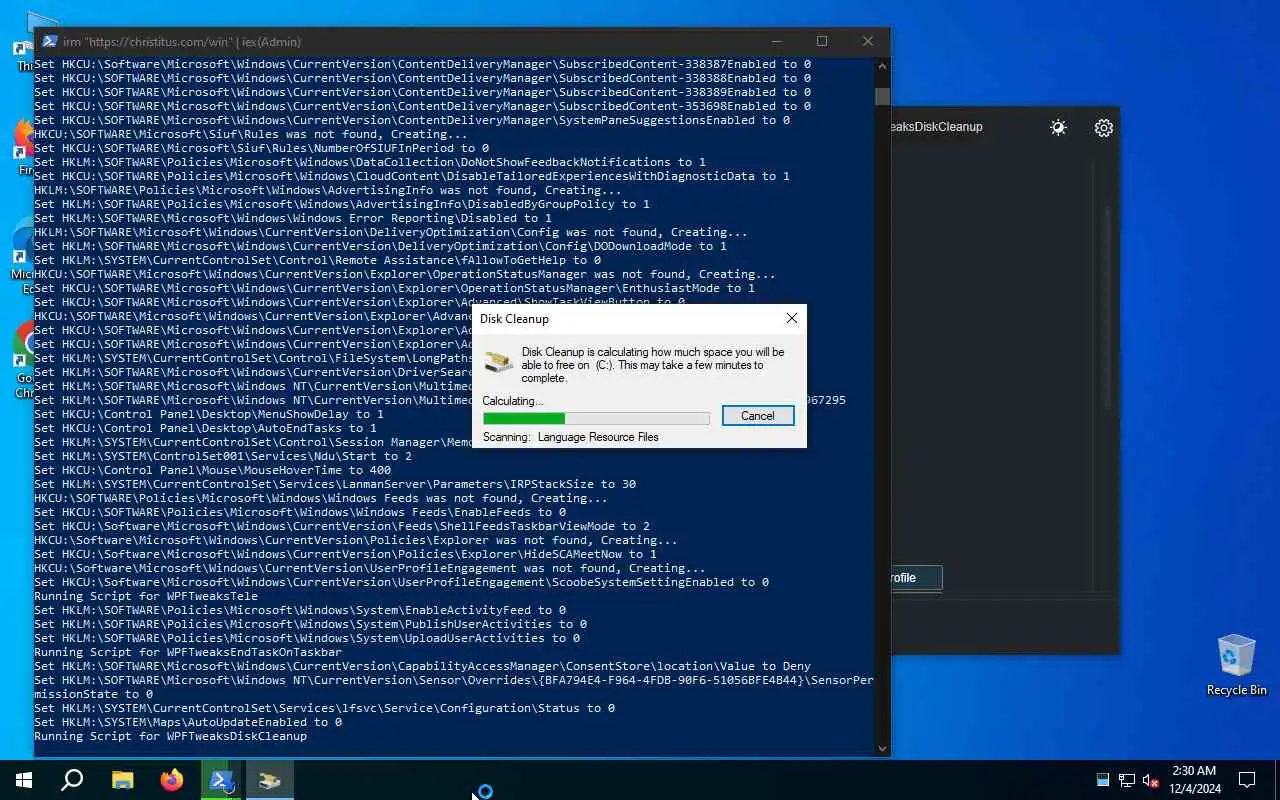Click the PowerShell scrollbar up arrow
The height and width of the screenshot is (800, 1280).
882,66
